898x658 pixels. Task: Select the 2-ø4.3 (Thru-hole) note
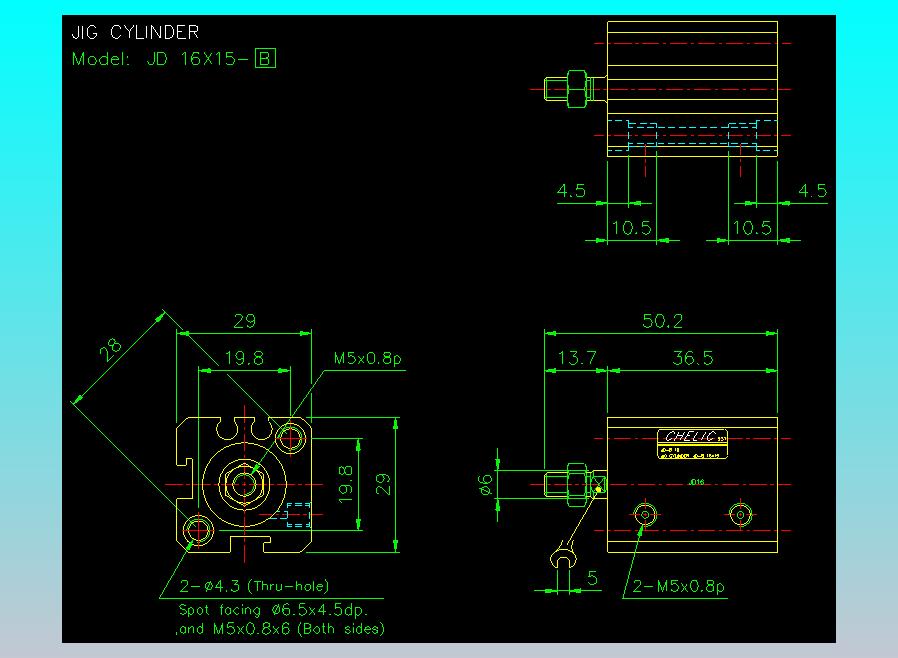(254, 586)
